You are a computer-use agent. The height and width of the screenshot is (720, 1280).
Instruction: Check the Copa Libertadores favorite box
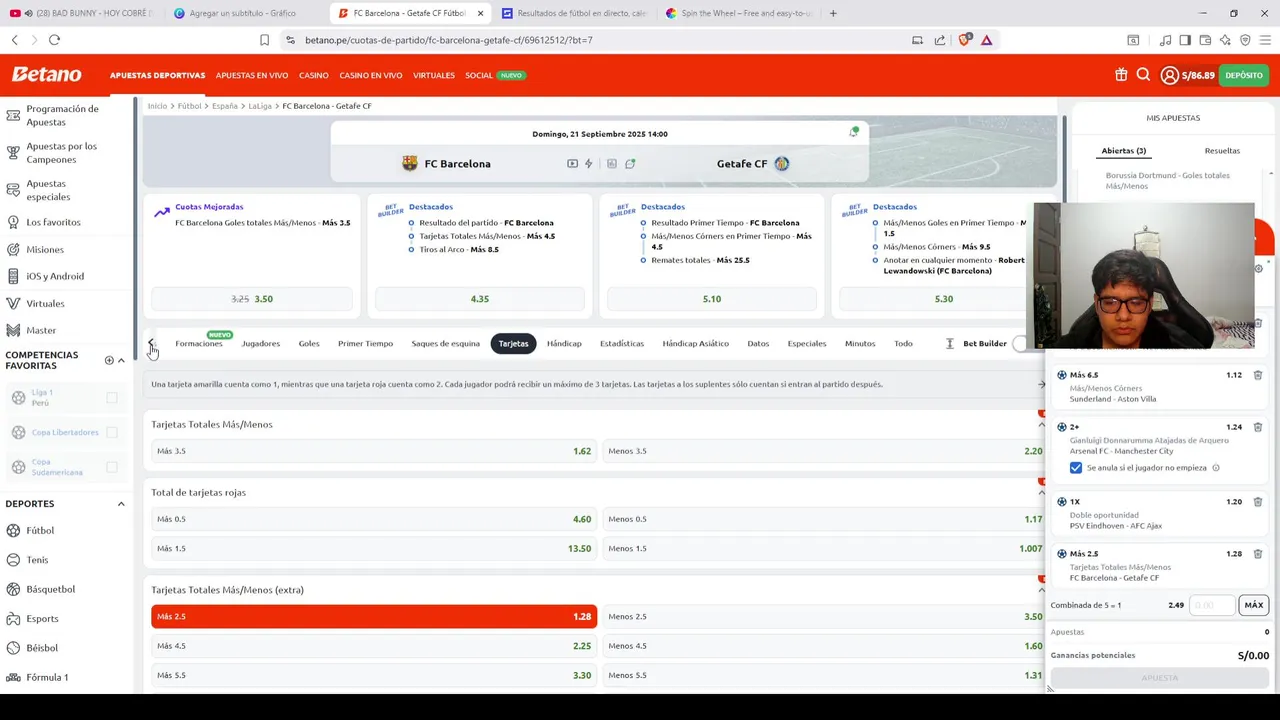click(112, 432)
